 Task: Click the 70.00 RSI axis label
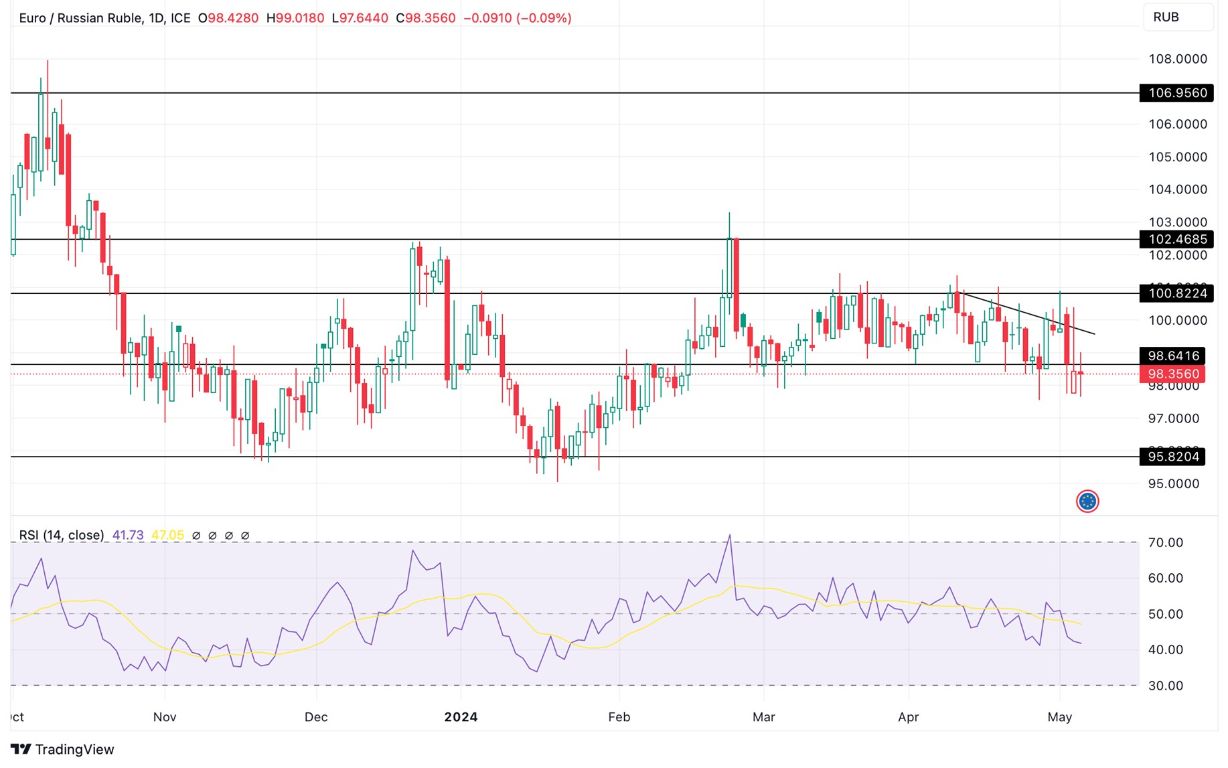click(1167, 542)
